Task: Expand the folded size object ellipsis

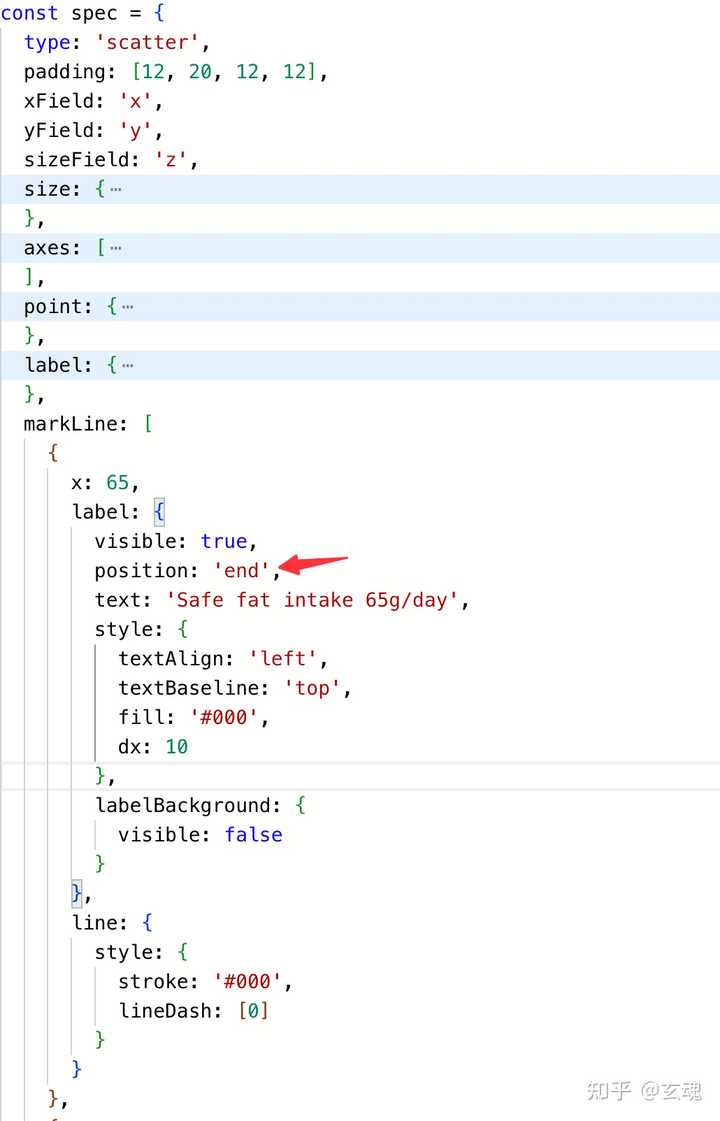Action: tap(116, 189)
